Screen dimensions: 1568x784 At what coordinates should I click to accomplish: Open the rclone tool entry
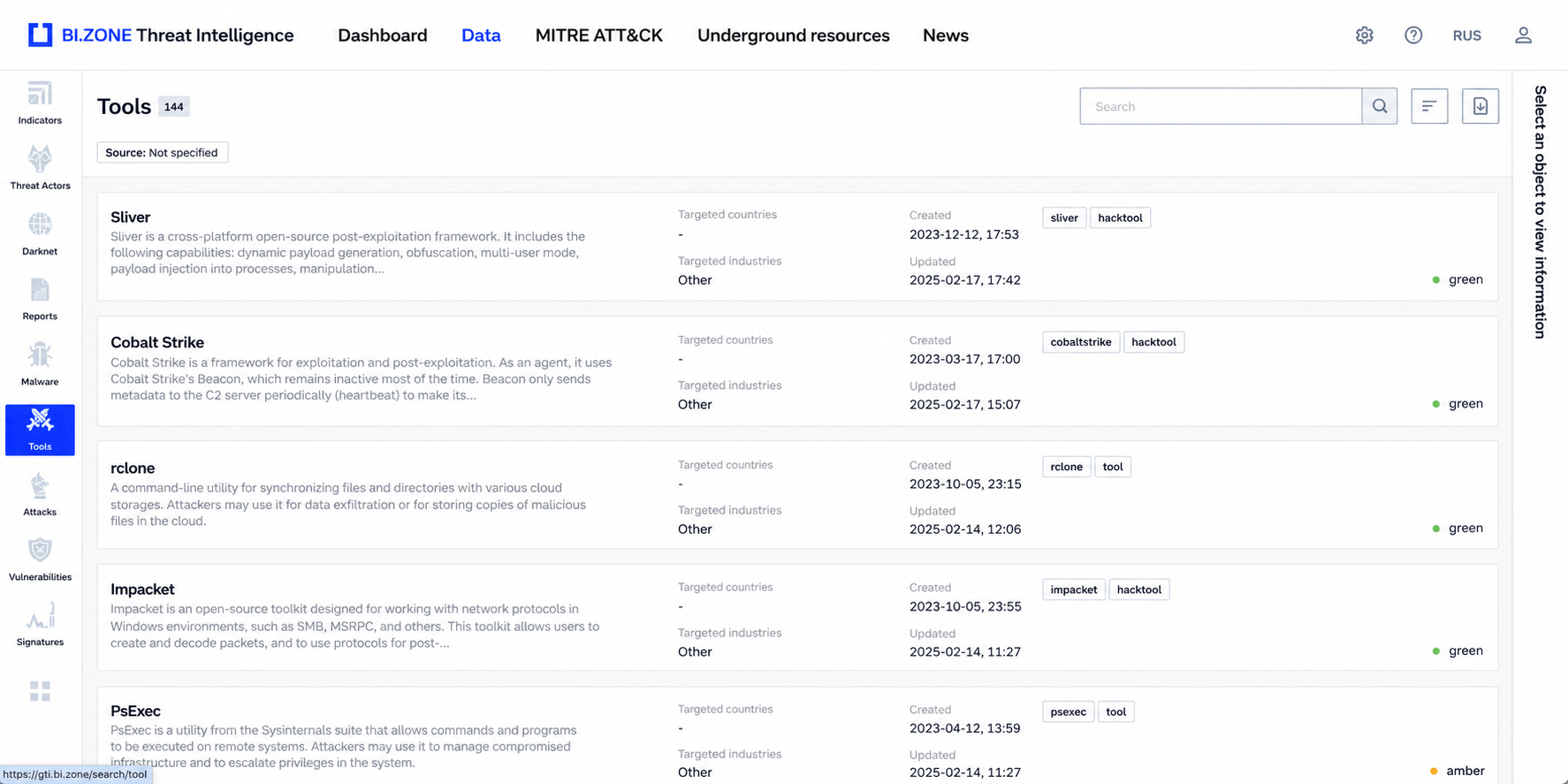[x=797, y=495]
